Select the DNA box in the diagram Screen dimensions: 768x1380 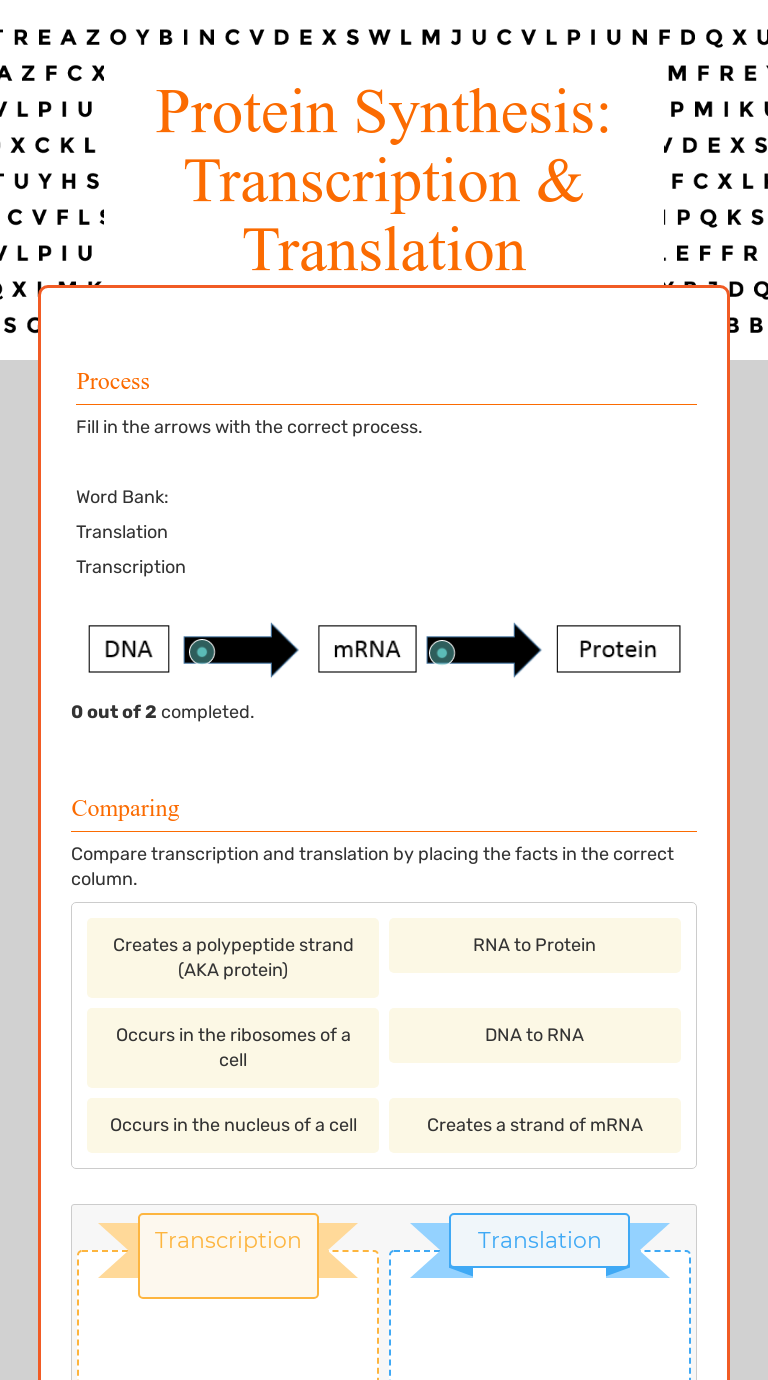click(x=129, y=649)
